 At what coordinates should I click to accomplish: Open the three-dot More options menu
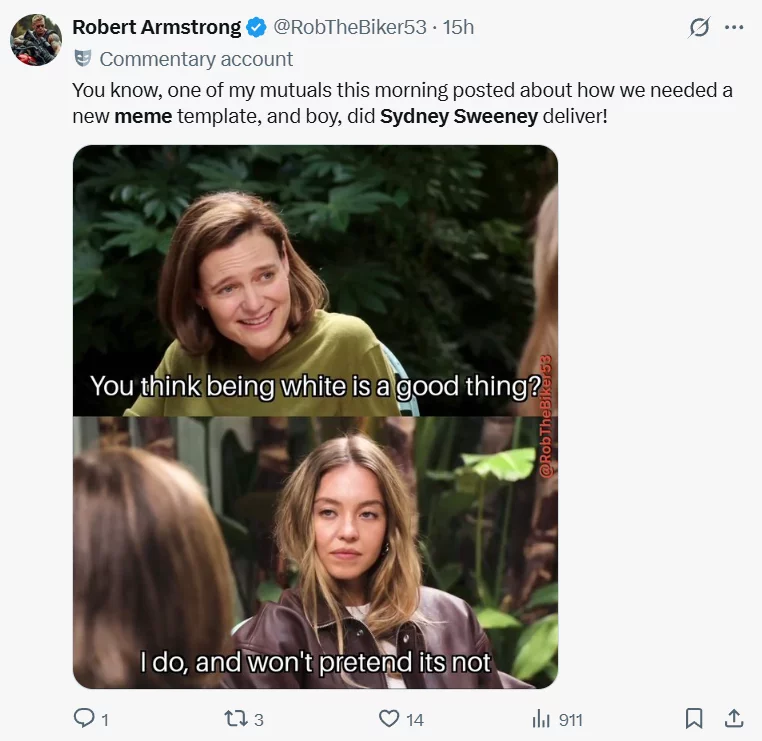734,28
